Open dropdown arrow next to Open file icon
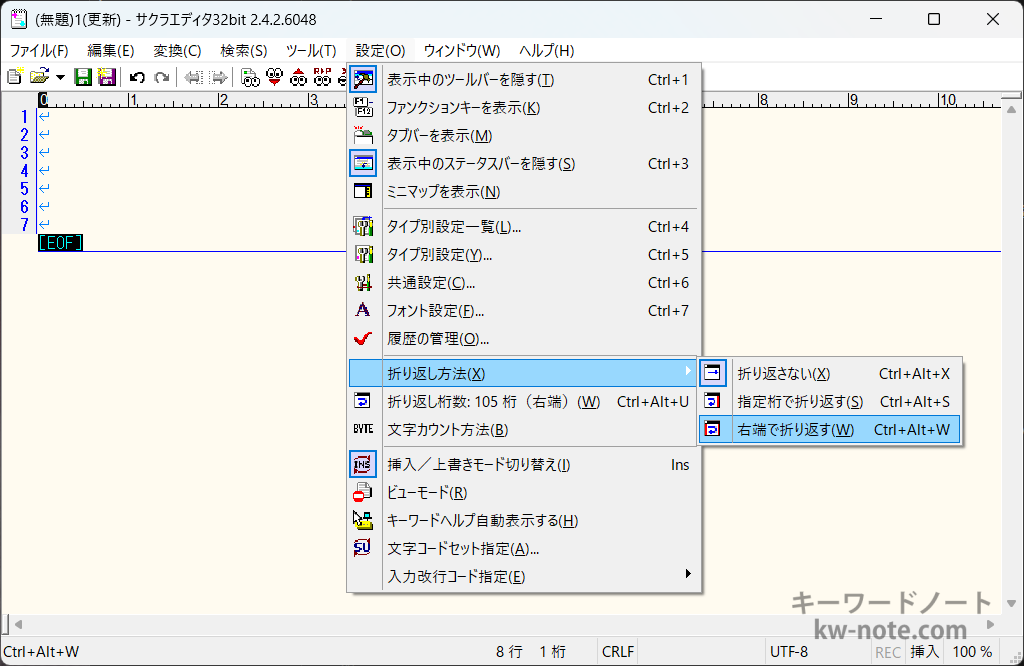 click(61, 77)
